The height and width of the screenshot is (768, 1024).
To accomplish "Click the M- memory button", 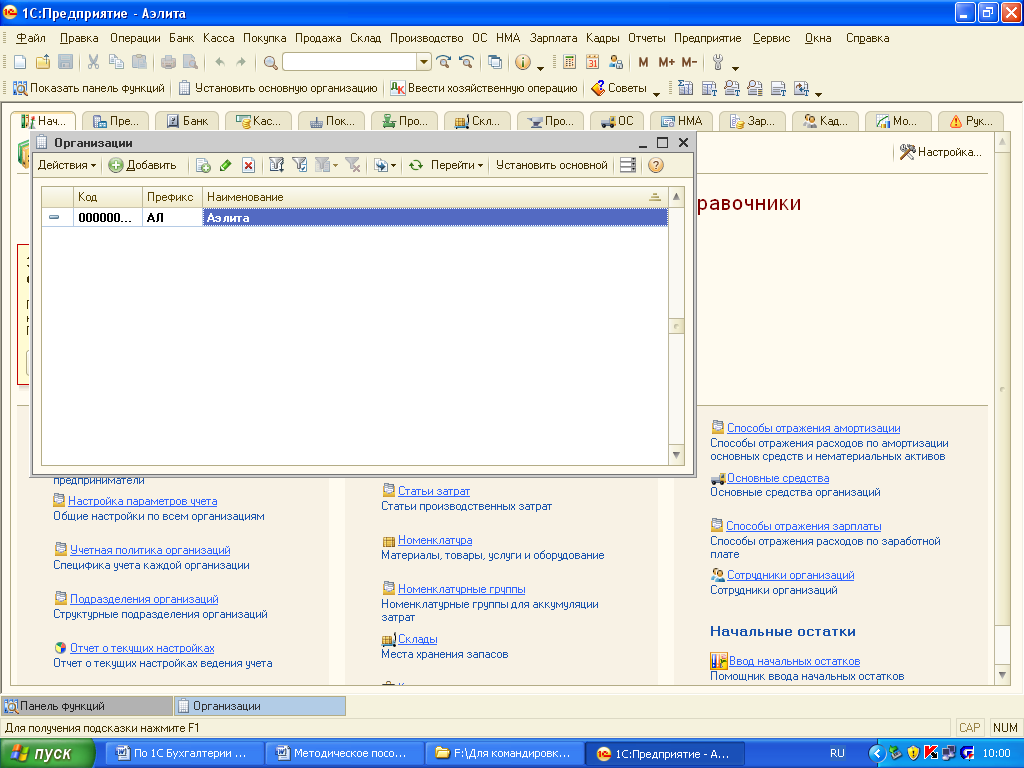I will click(x=689, y=62).
